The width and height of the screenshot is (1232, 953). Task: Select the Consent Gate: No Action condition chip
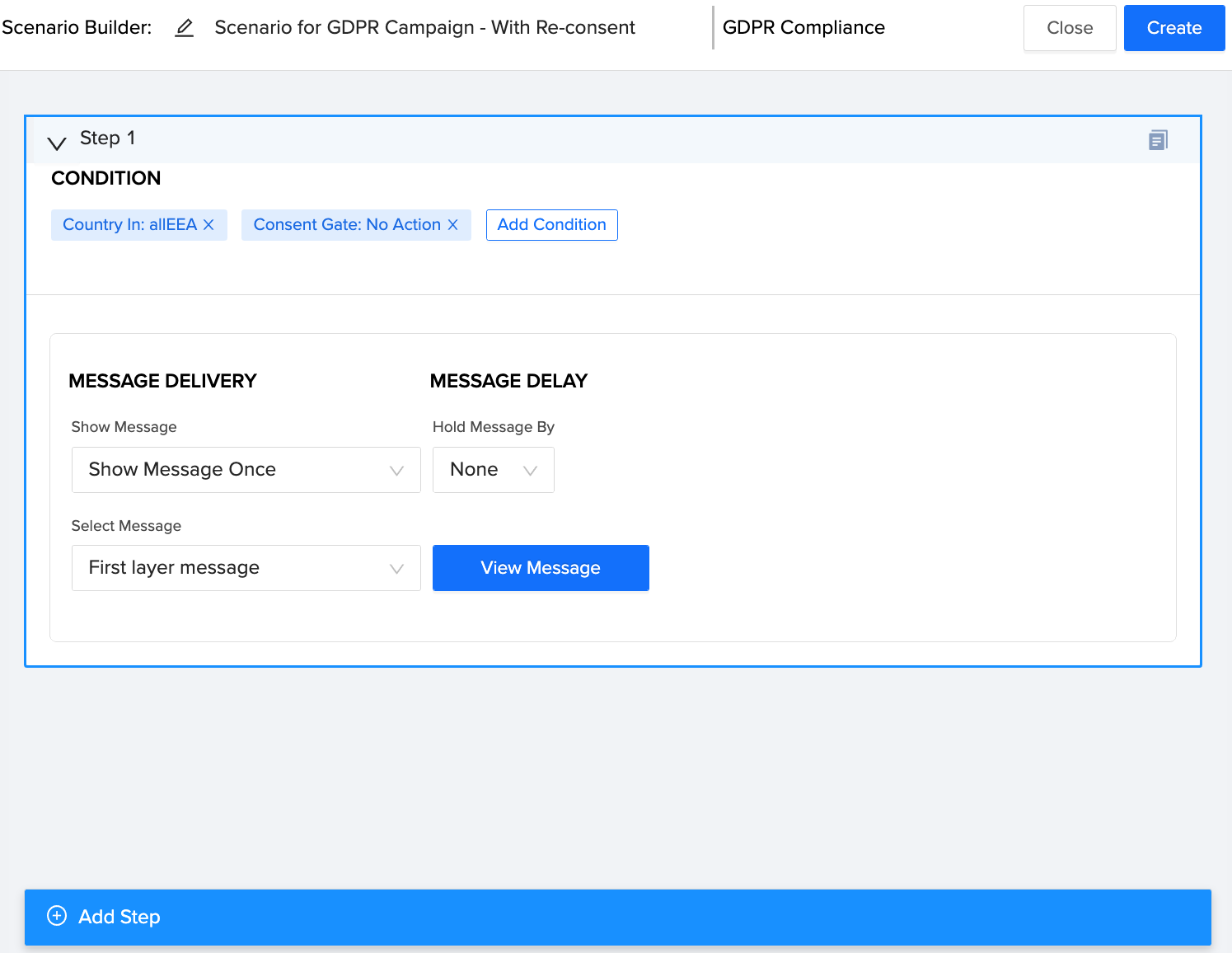click(346, 224)
